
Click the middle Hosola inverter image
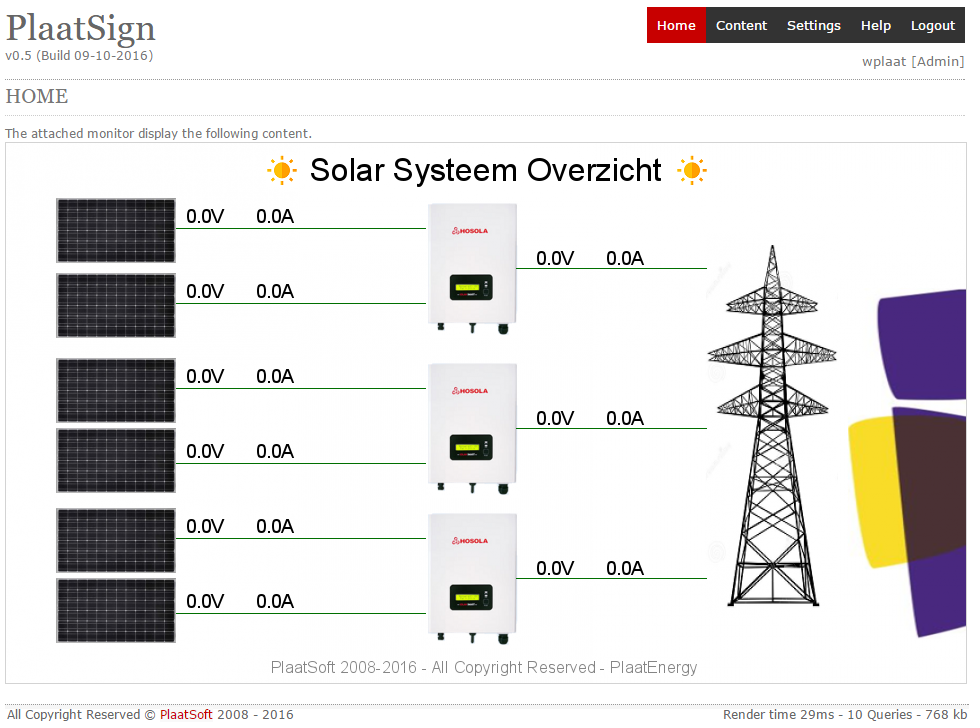pos(472,428)
